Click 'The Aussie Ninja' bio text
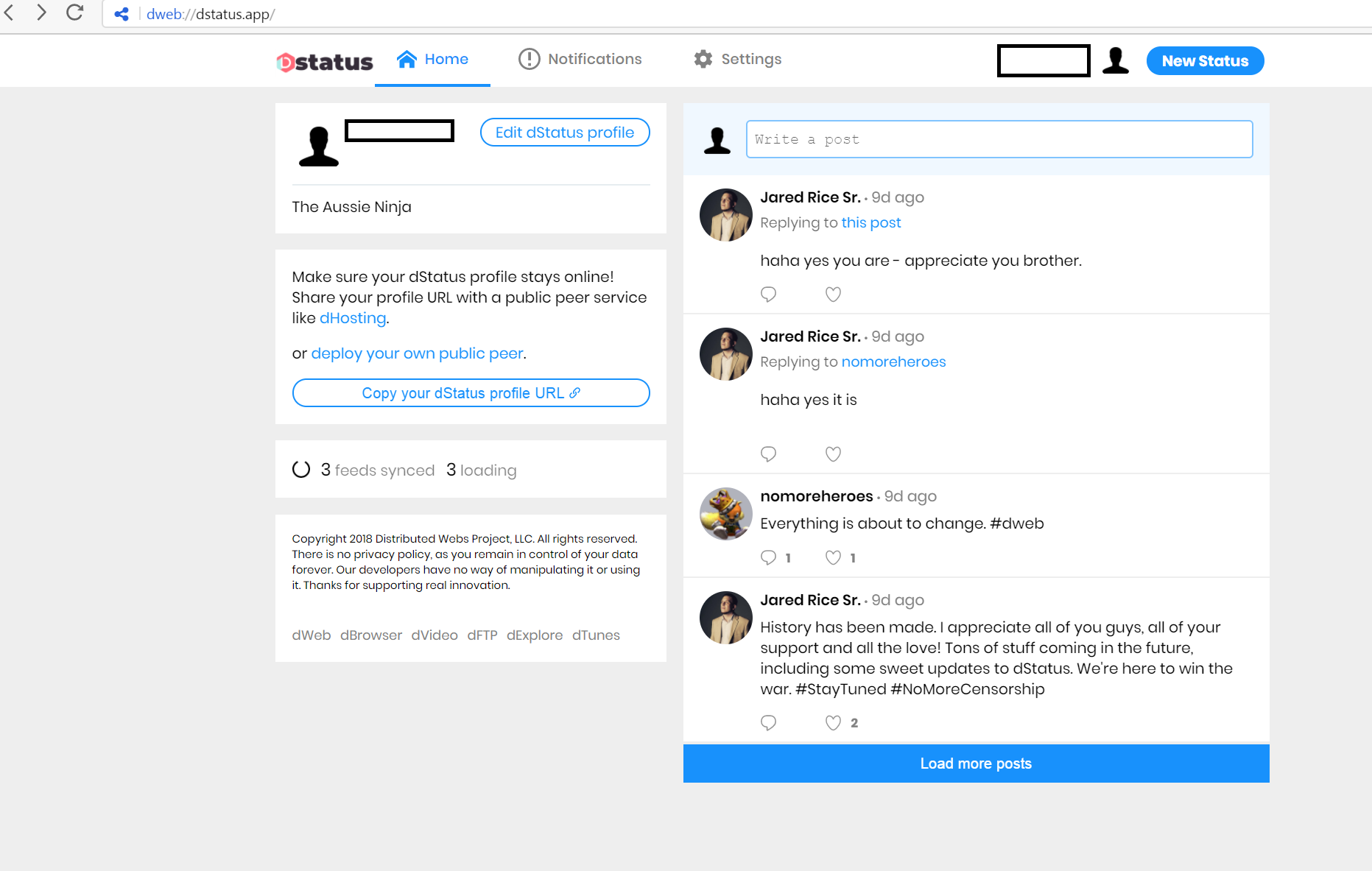 pyautogui.click(x=351, y=207)
